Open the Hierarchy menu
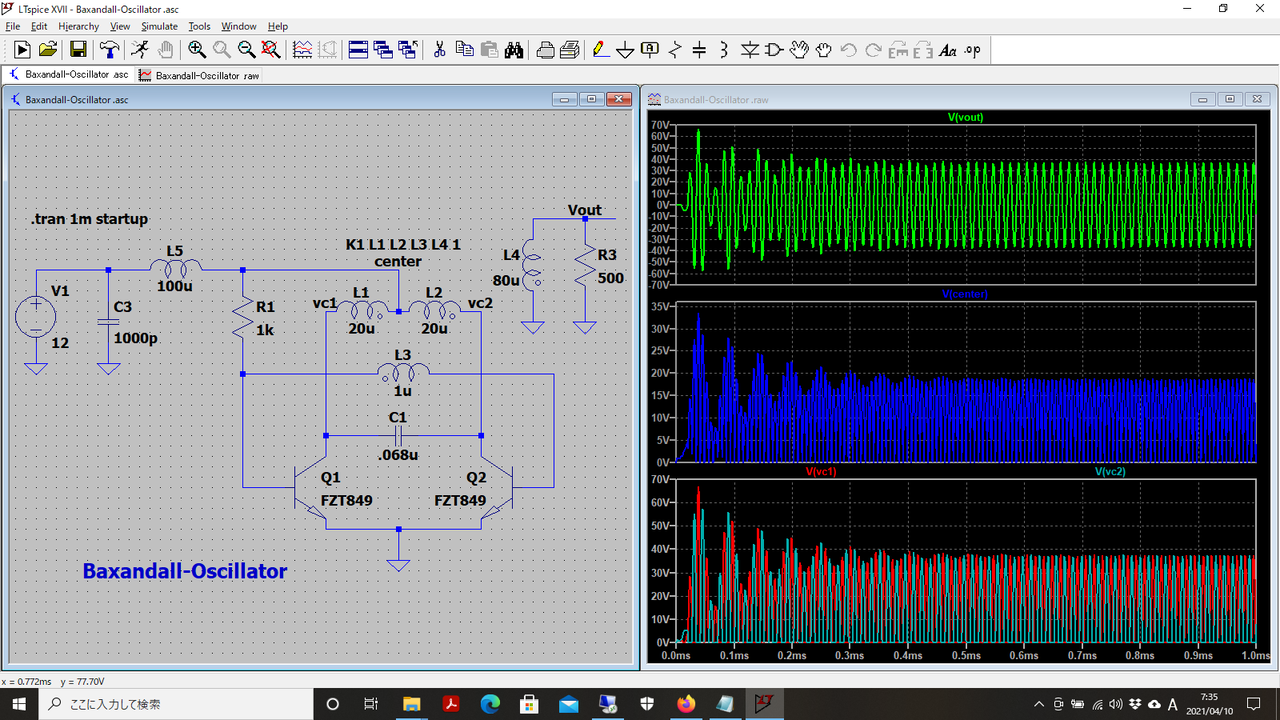Image resolution: width=1280 pixels, height=720 pixels. (79, 26)
